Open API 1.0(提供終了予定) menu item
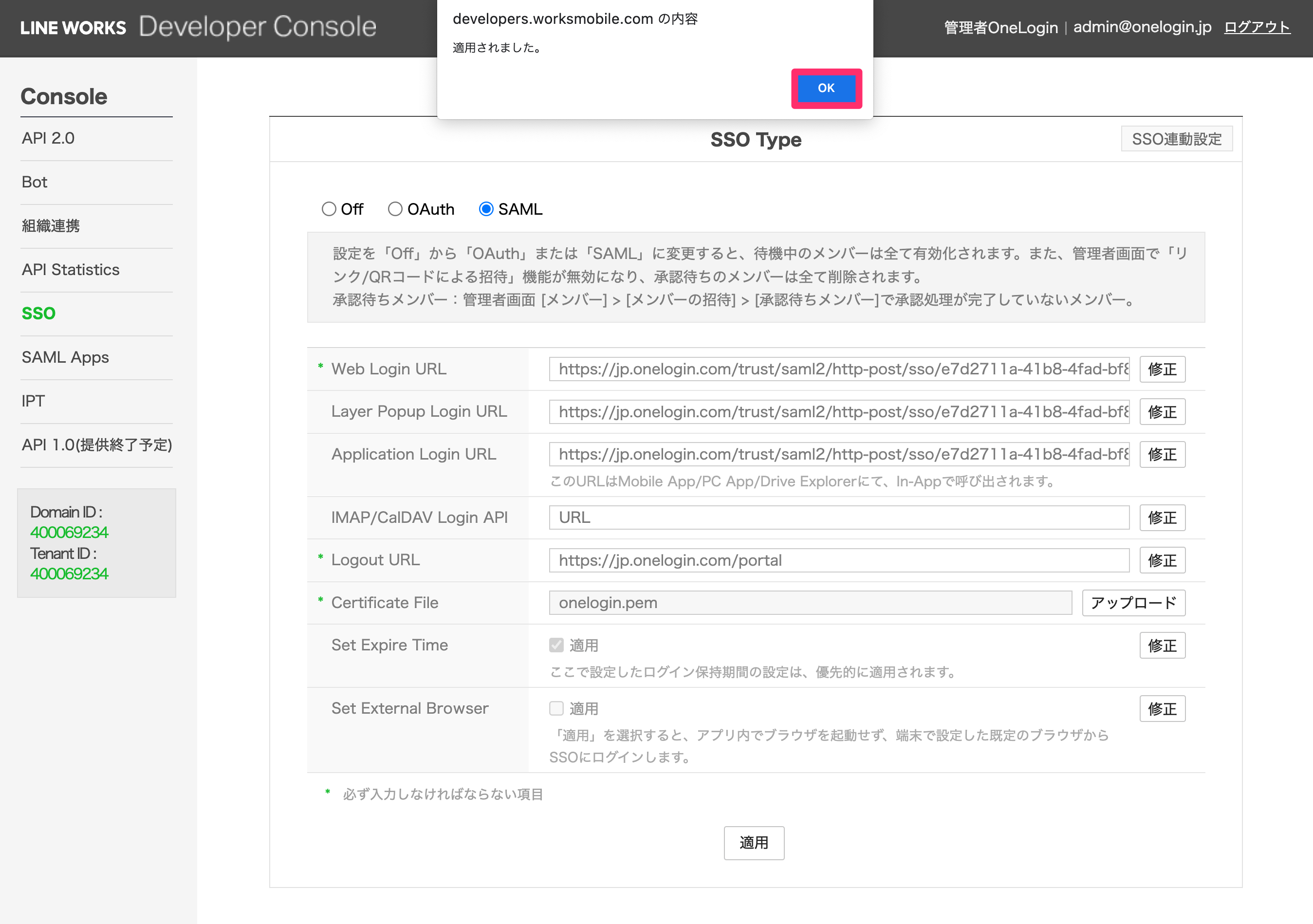This screenshot has height=924, width=1313. point(97,445)
